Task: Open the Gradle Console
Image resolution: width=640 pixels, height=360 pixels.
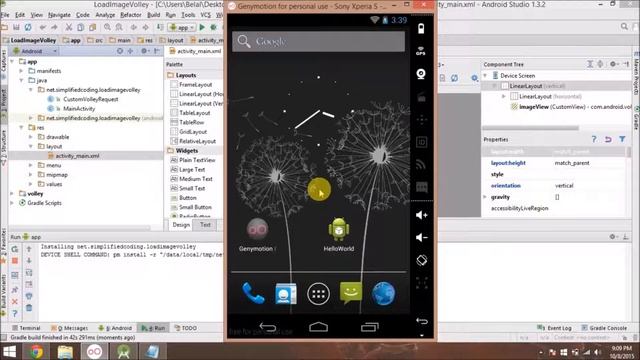Action: pos(604,328)
